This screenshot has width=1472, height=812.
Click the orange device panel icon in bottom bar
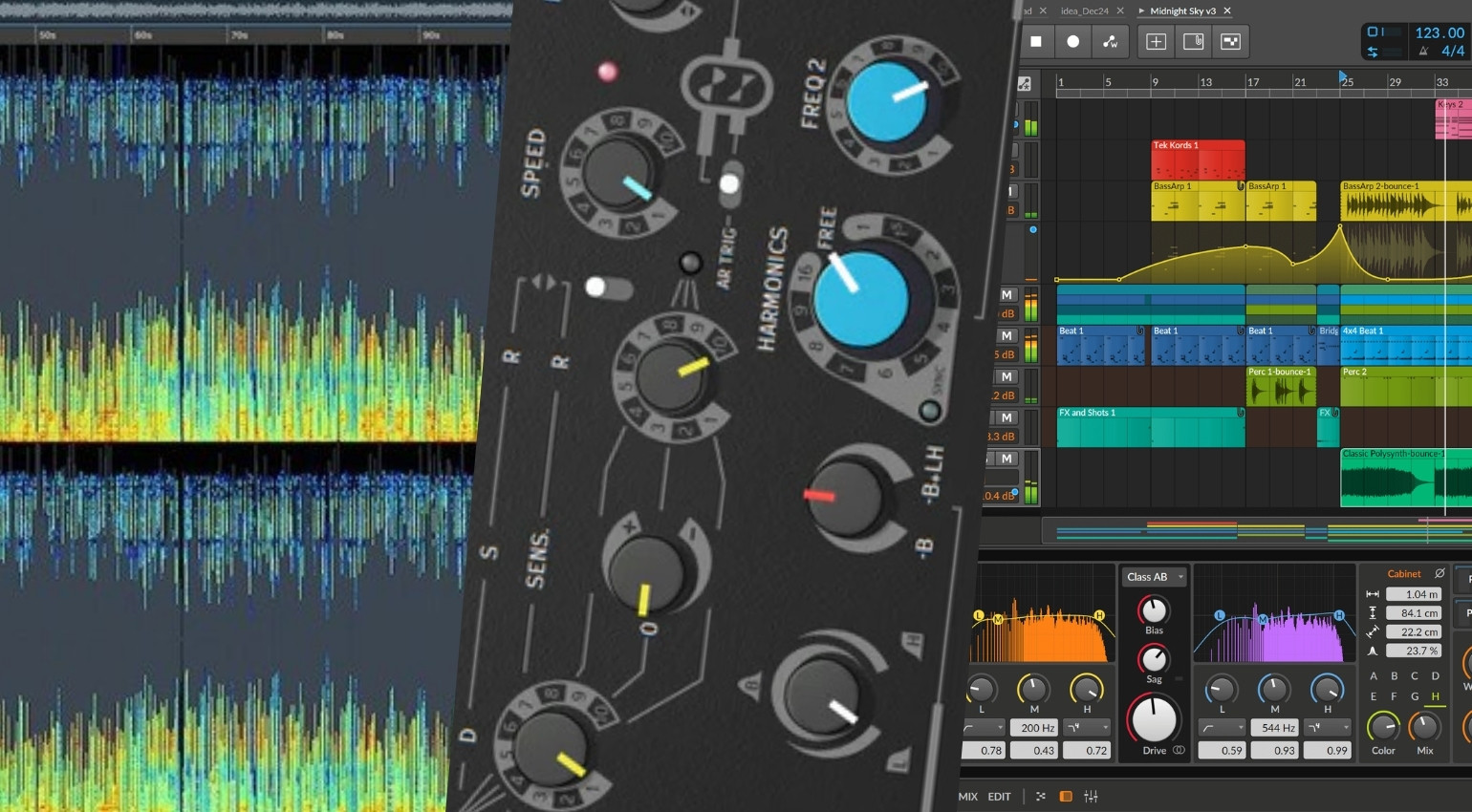coord(1066,796)
